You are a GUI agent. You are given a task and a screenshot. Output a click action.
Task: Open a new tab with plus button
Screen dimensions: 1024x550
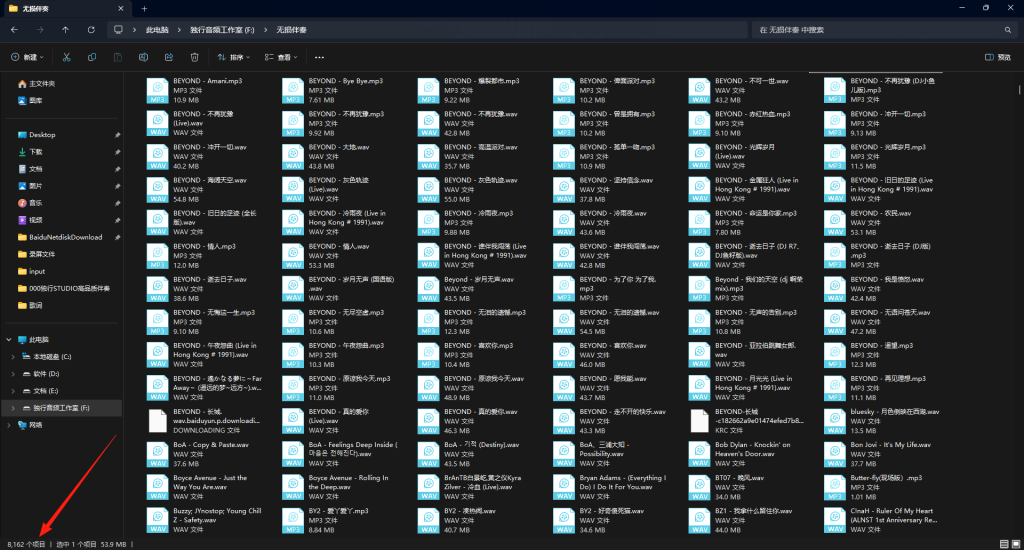click(x=144, y=8)
